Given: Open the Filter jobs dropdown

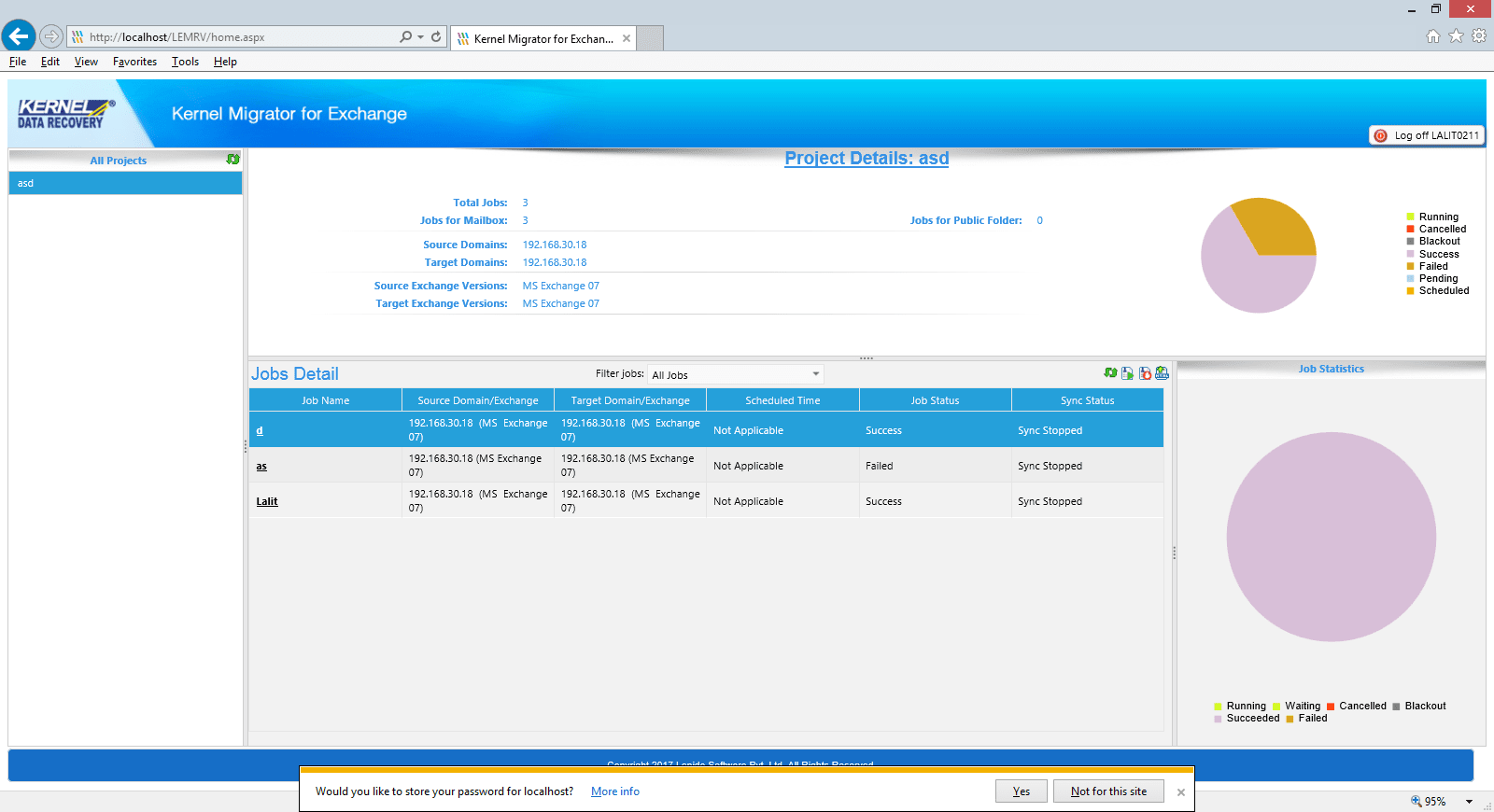Looking at the screenshot, I should (x=736, y=374).
